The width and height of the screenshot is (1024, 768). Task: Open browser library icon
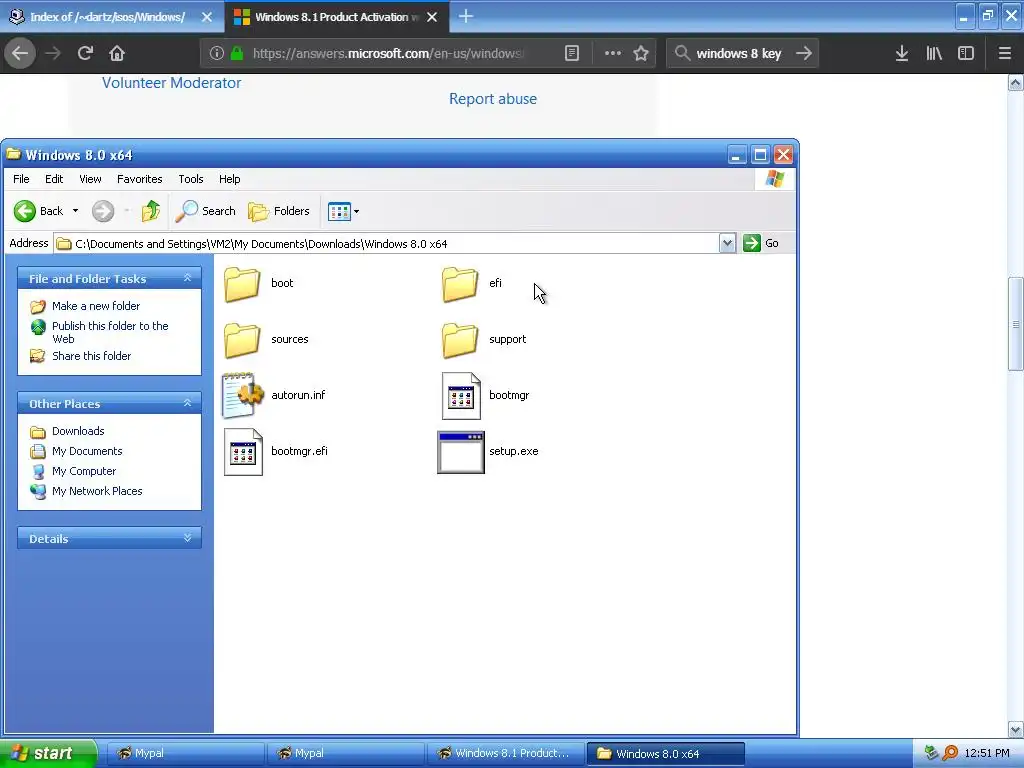click(934, 54)
